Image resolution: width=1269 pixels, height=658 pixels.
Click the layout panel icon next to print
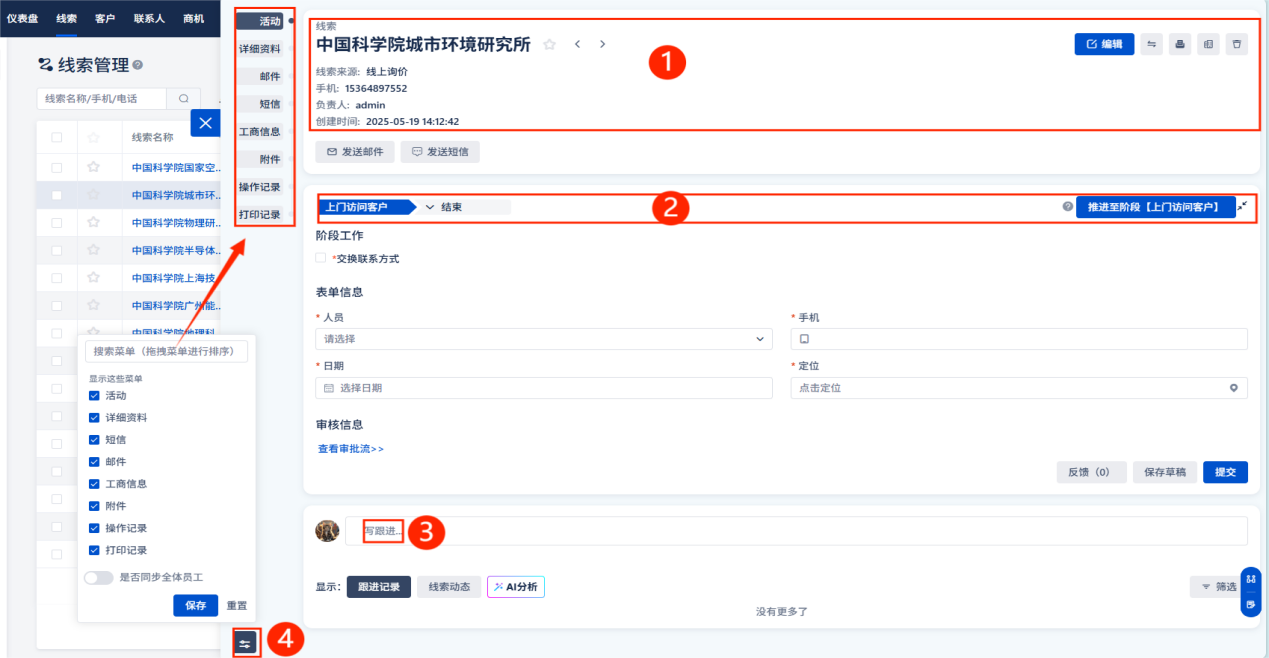point(1208,44)
